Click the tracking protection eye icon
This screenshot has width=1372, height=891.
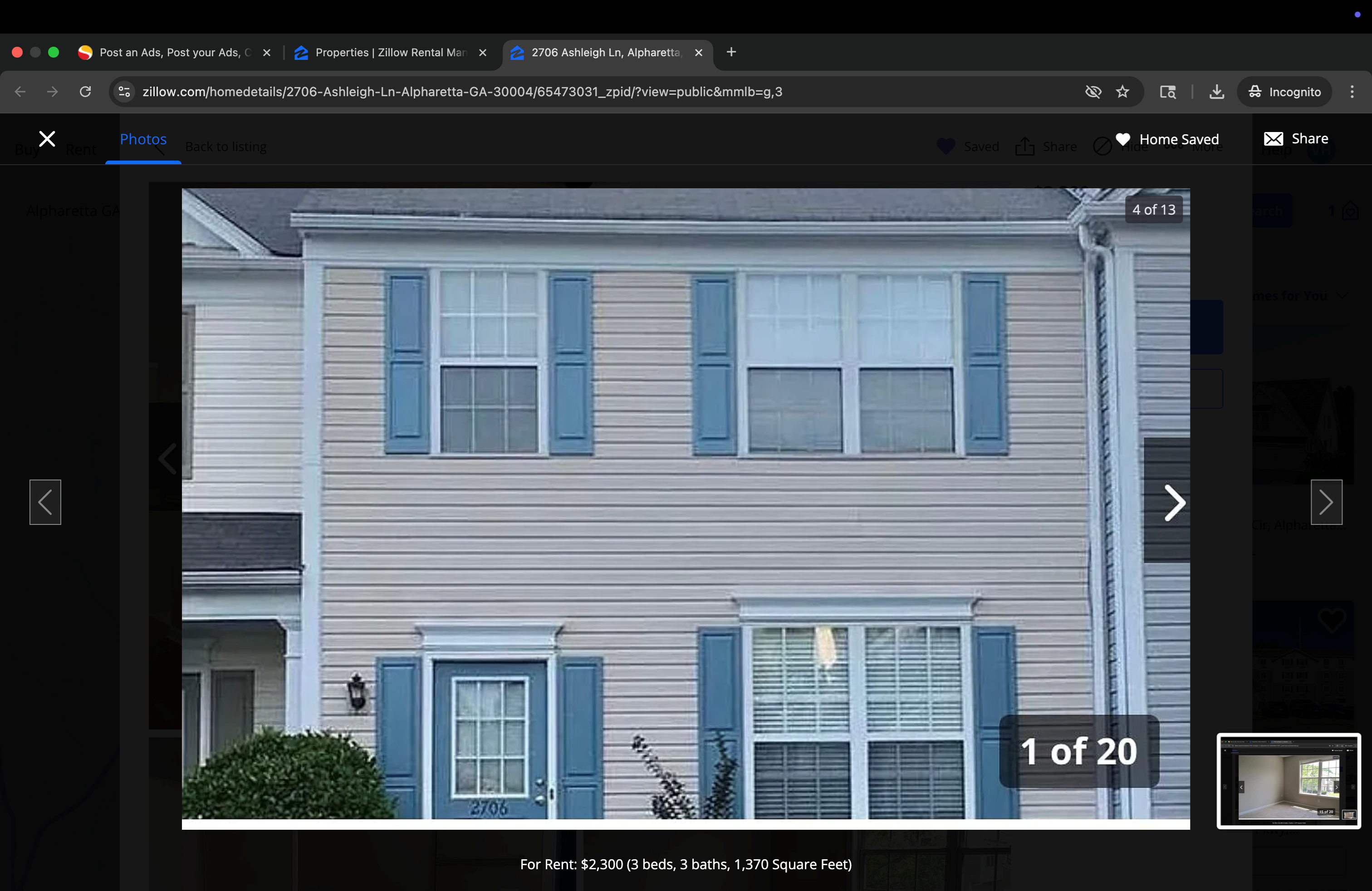pos(1093,92)
